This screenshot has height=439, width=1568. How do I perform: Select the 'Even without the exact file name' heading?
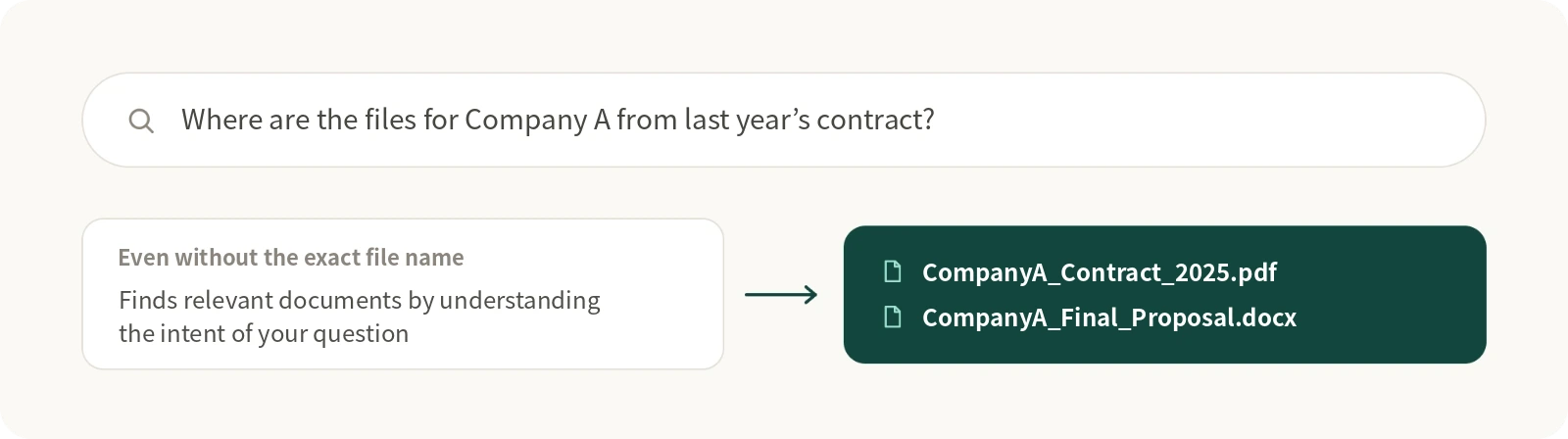click(291, 258)
